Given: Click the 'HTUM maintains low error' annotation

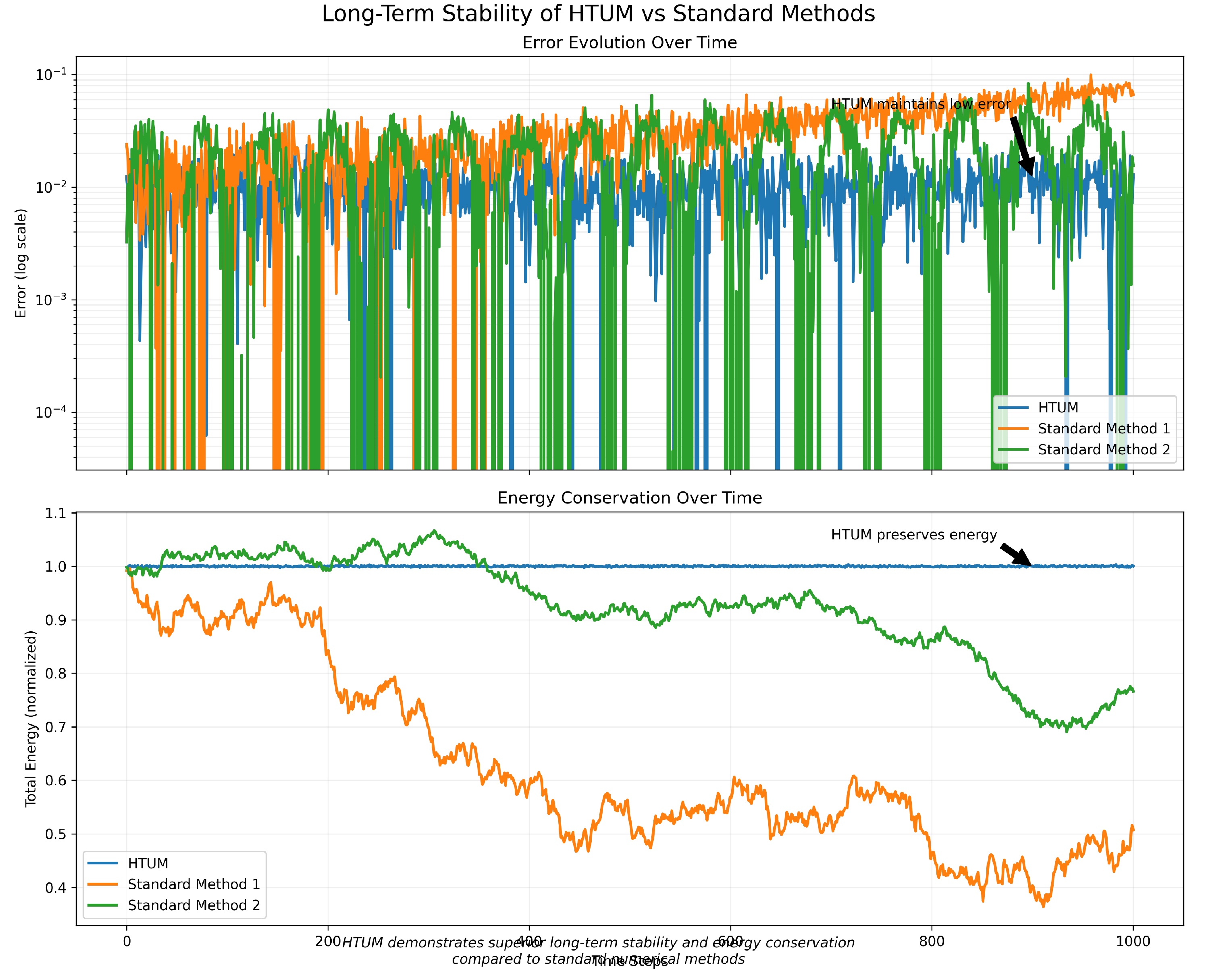Looking at the screenshot, I should [921, 104].
